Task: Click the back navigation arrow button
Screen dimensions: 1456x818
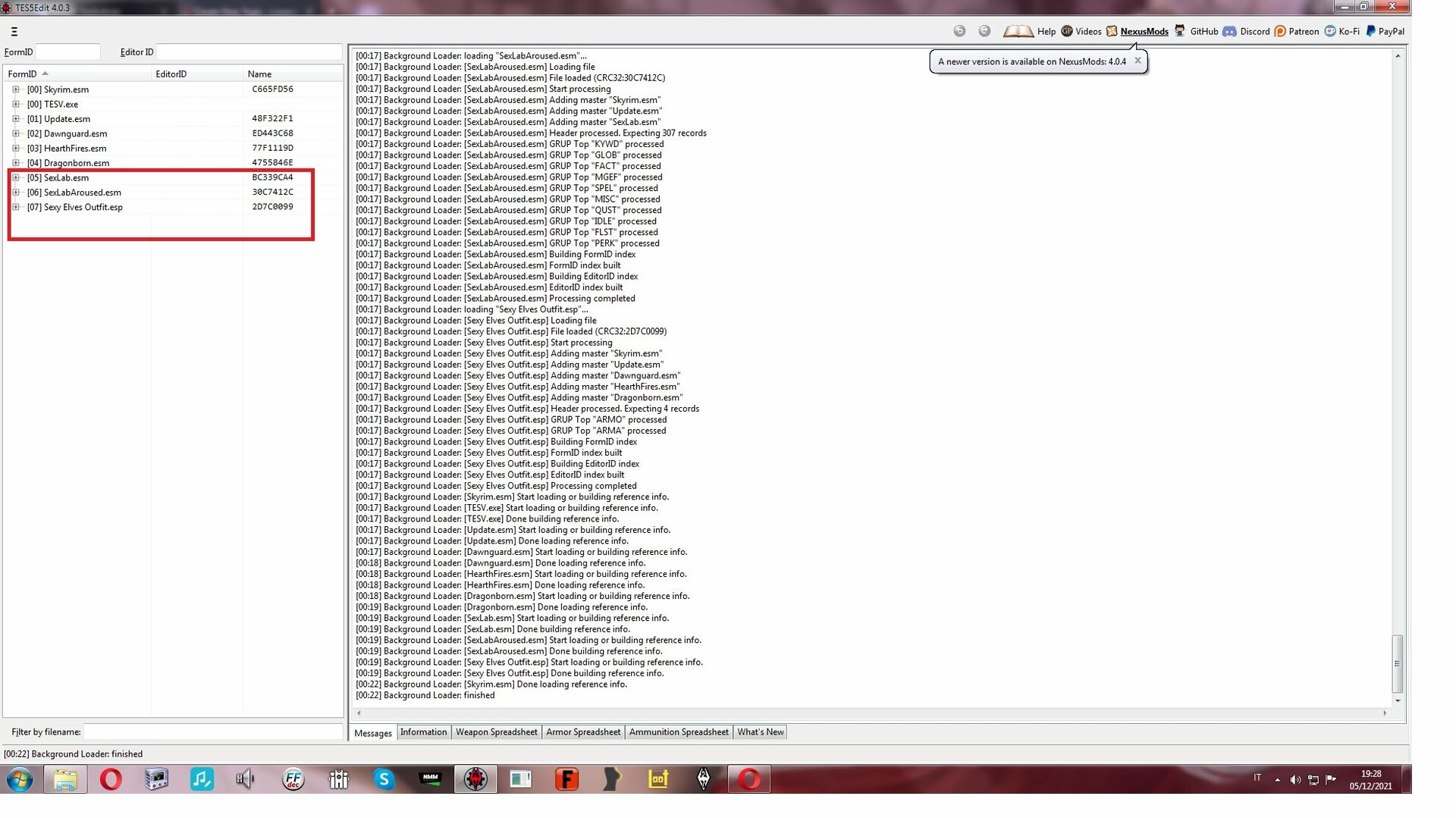Action: [x=959, y=31]
